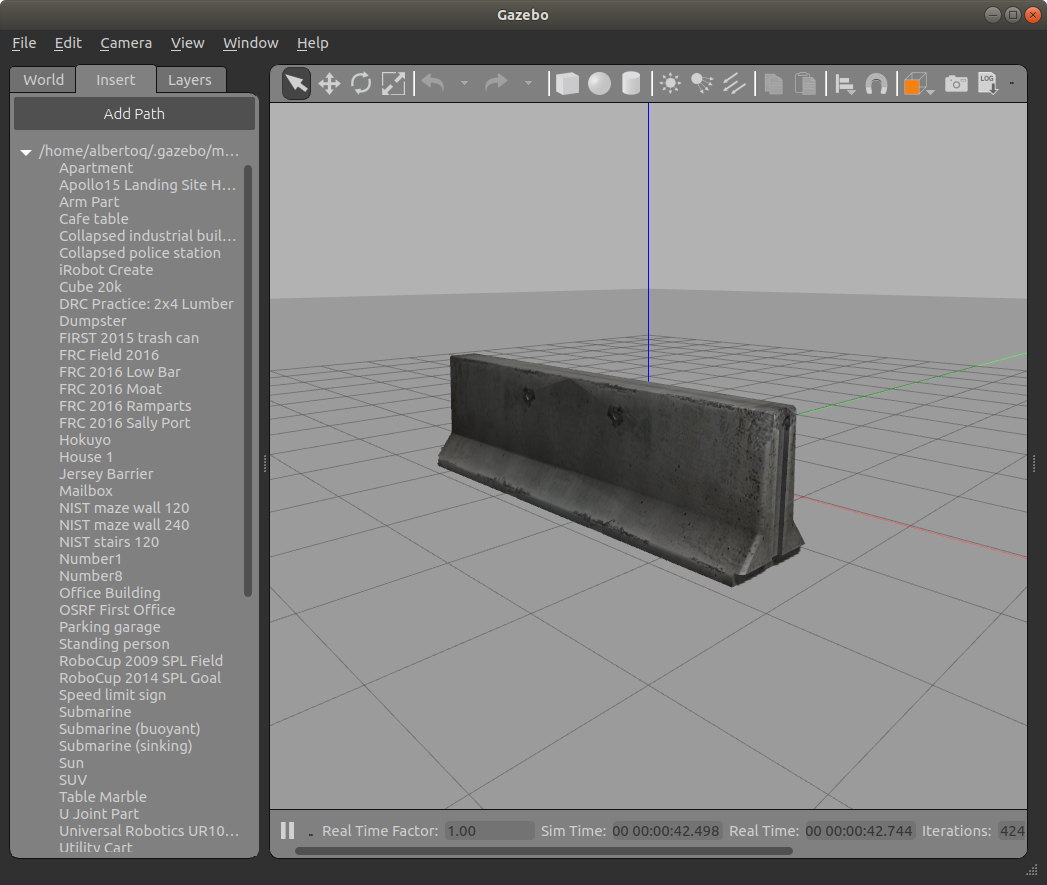1047x885 pixels.
Task: Add a point light
Action: (x=670, y=83)
